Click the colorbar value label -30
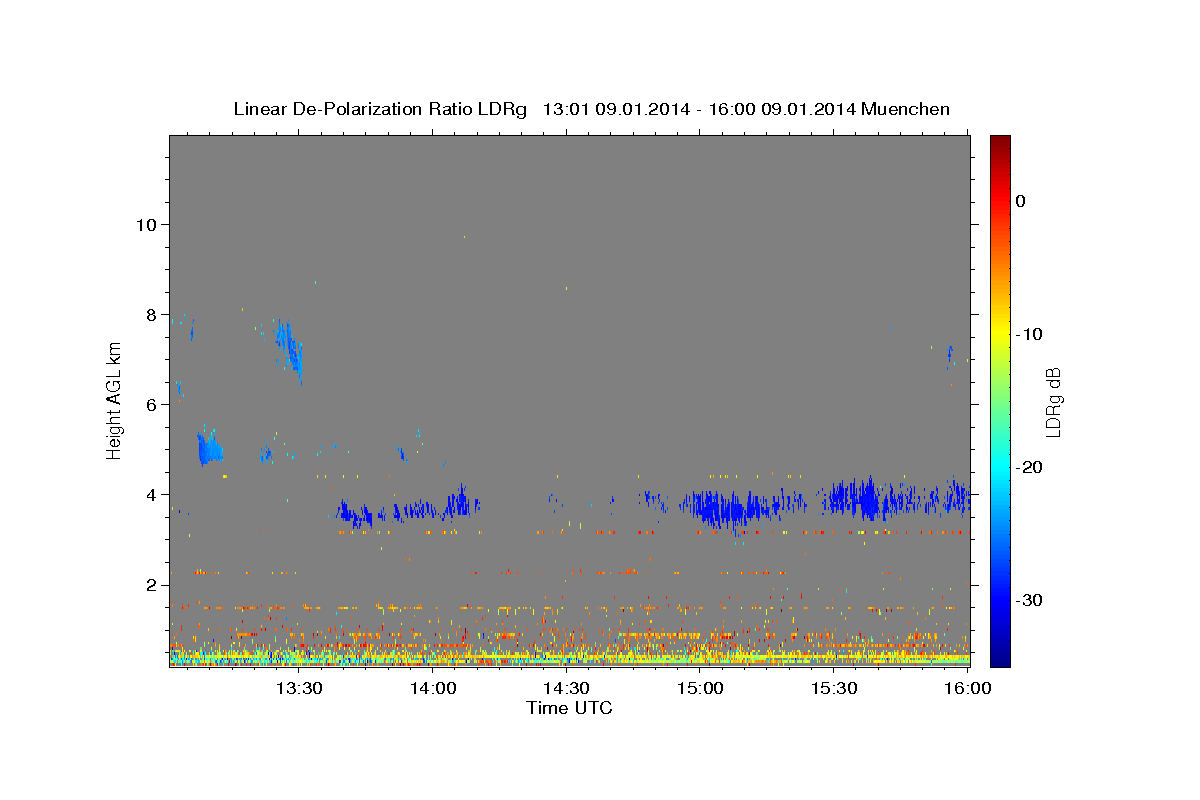Image resolution: width=1200 pixels, height=800 pixels. [x=1030, y=600]
